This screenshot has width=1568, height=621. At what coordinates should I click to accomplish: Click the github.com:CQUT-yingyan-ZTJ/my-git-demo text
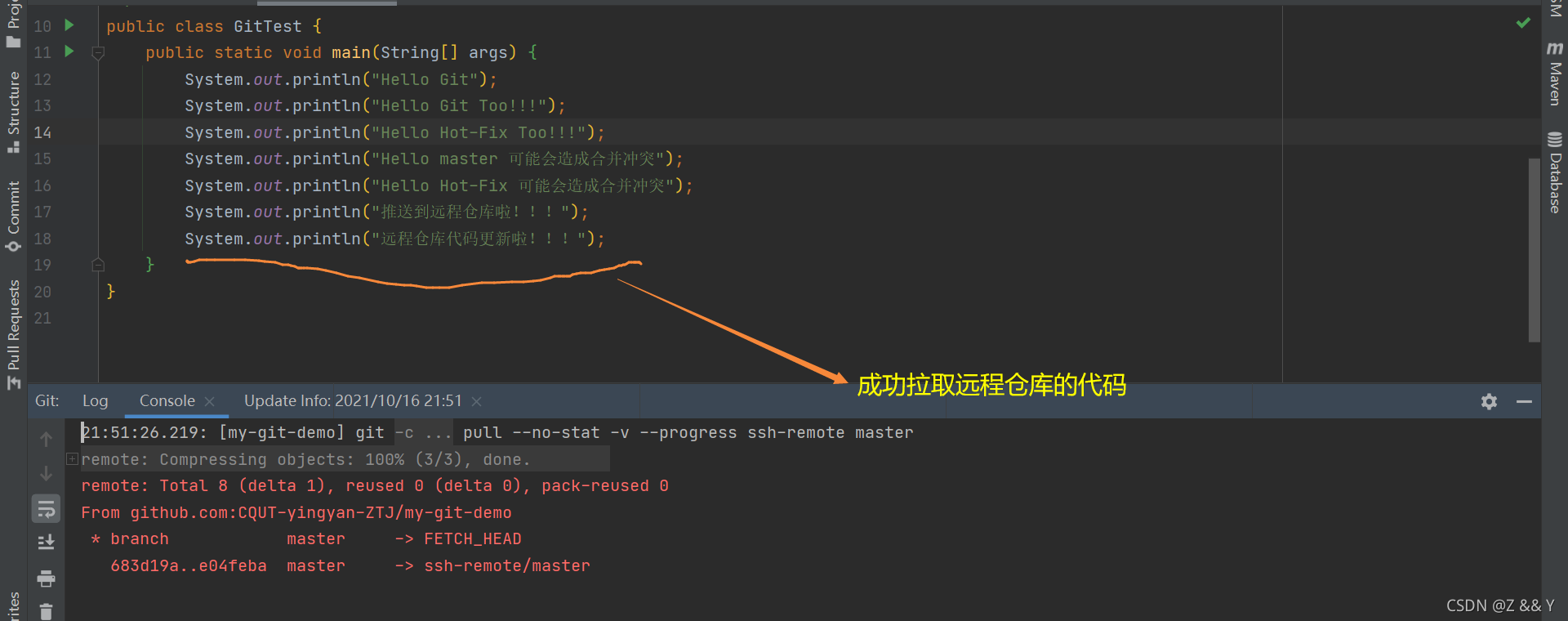click(321, 512)
